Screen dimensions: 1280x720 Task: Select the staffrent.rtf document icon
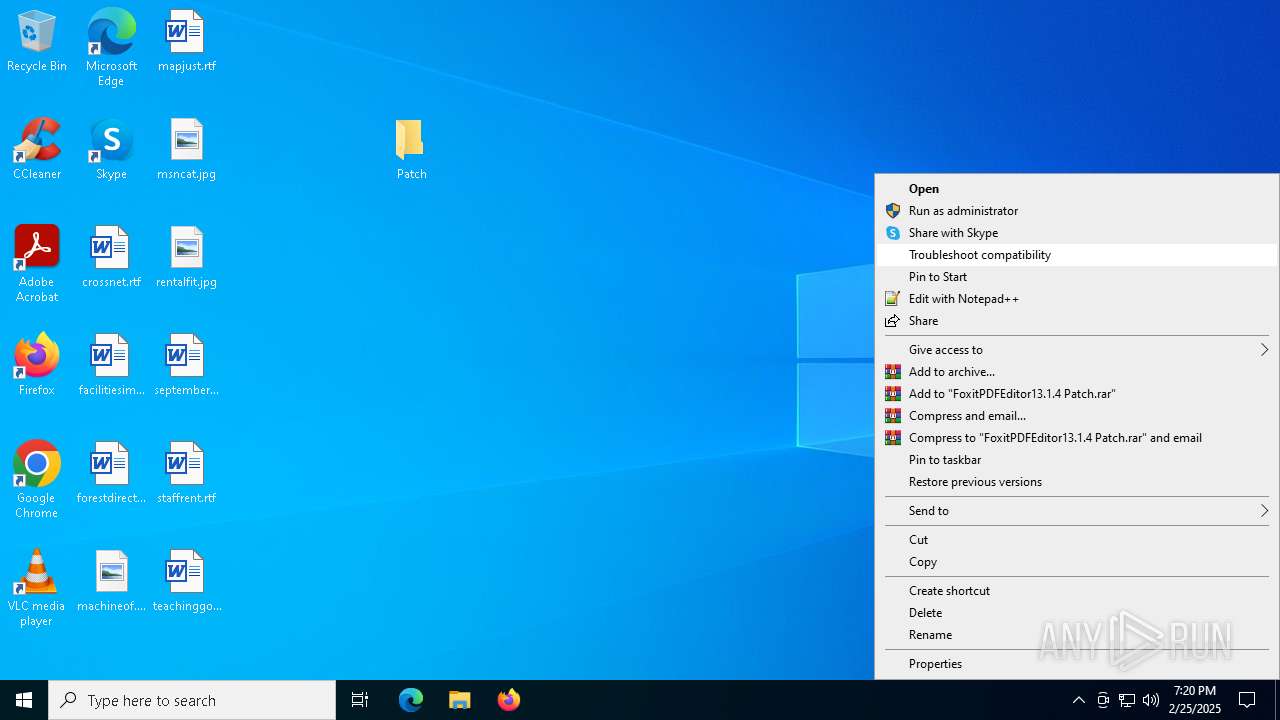tap(186, 473)
